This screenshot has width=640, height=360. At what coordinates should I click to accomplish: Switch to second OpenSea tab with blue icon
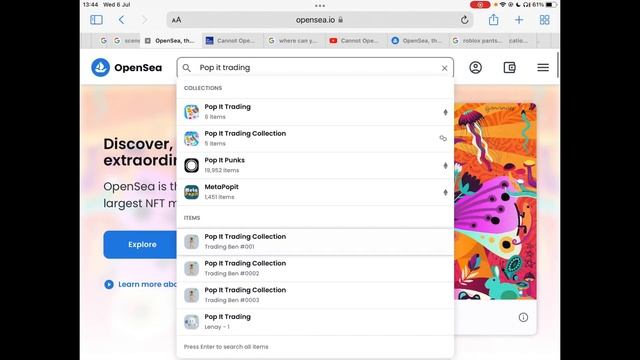[x=417, y=41]
